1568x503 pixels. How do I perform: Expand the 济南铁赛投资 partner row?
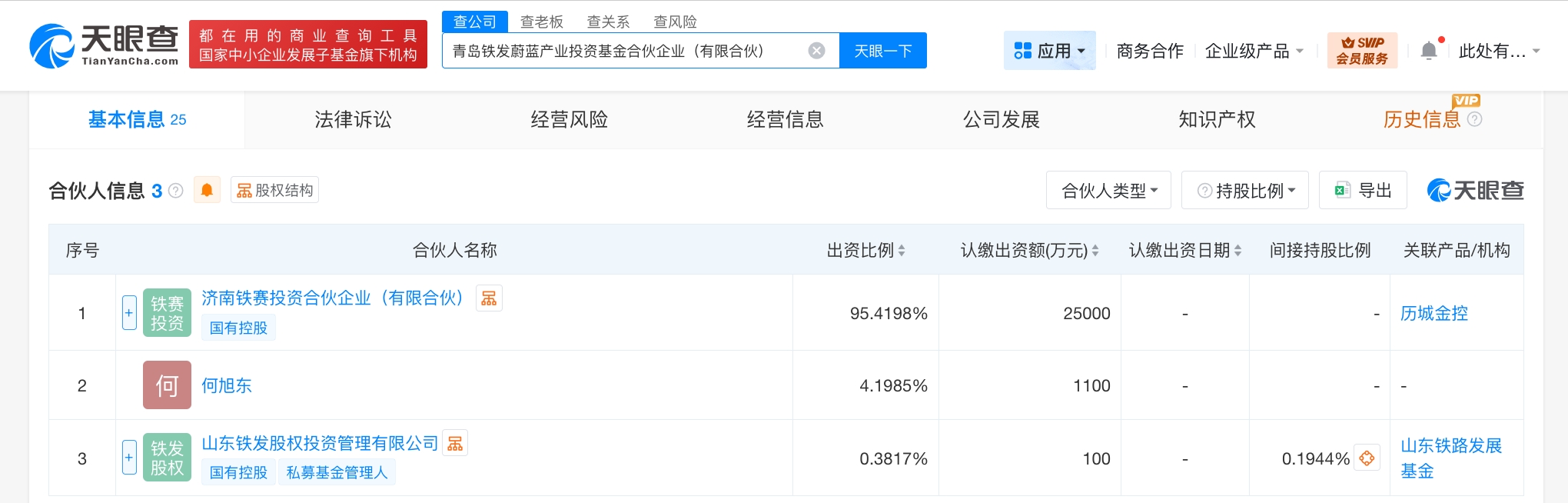click(x=129, y=313)
